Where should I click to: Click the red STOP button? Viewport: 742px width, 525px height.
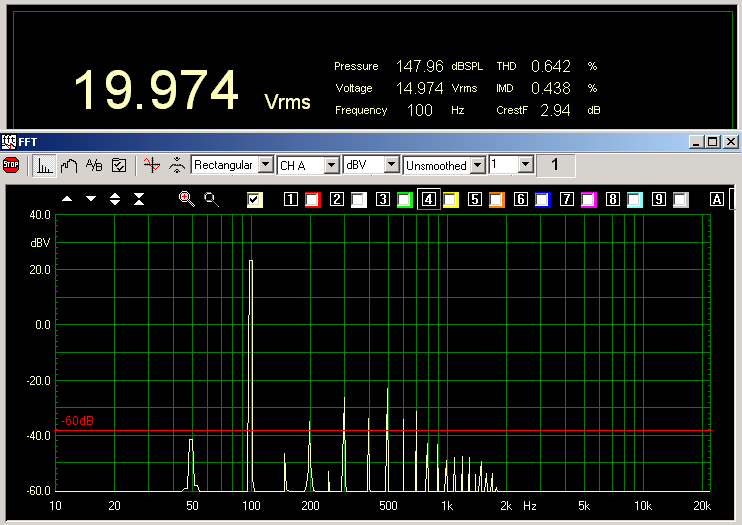pos(11,165)
